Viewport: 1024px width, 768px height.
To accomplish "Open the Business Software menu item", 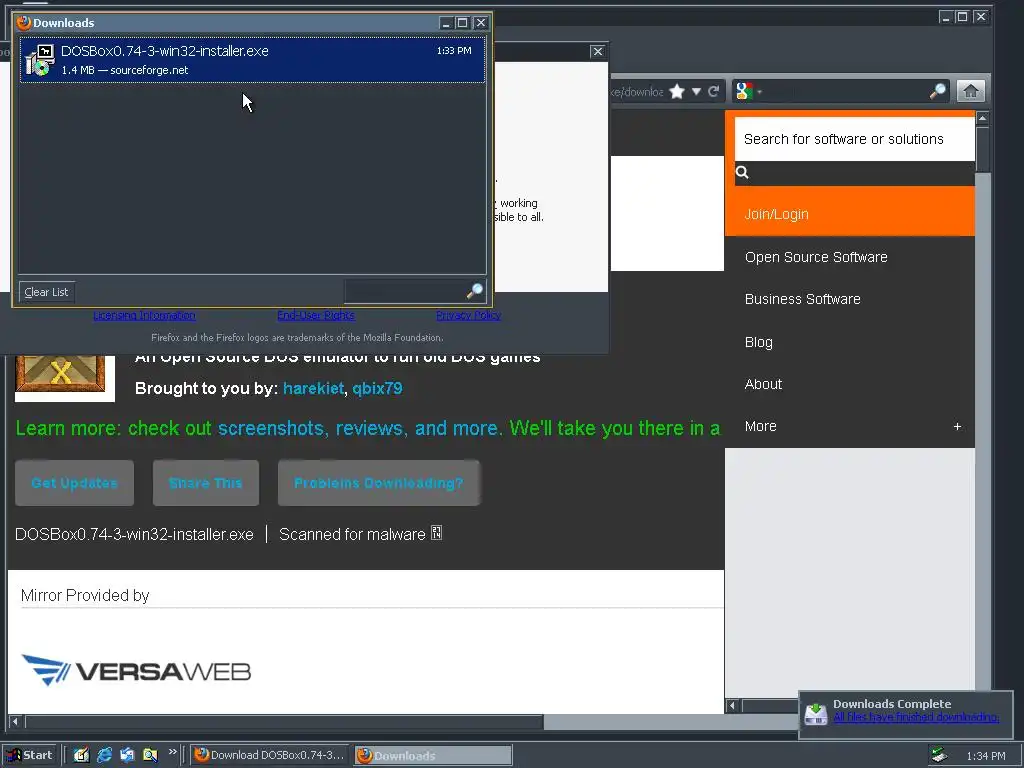I will point(803,299).
